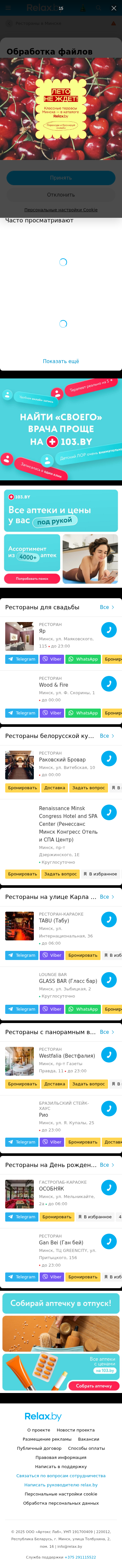Message TABU via Telegram button
Image resolution: width=122 pixels, height=1568 pixels.
pyautogui.click(x=22, y=955)
